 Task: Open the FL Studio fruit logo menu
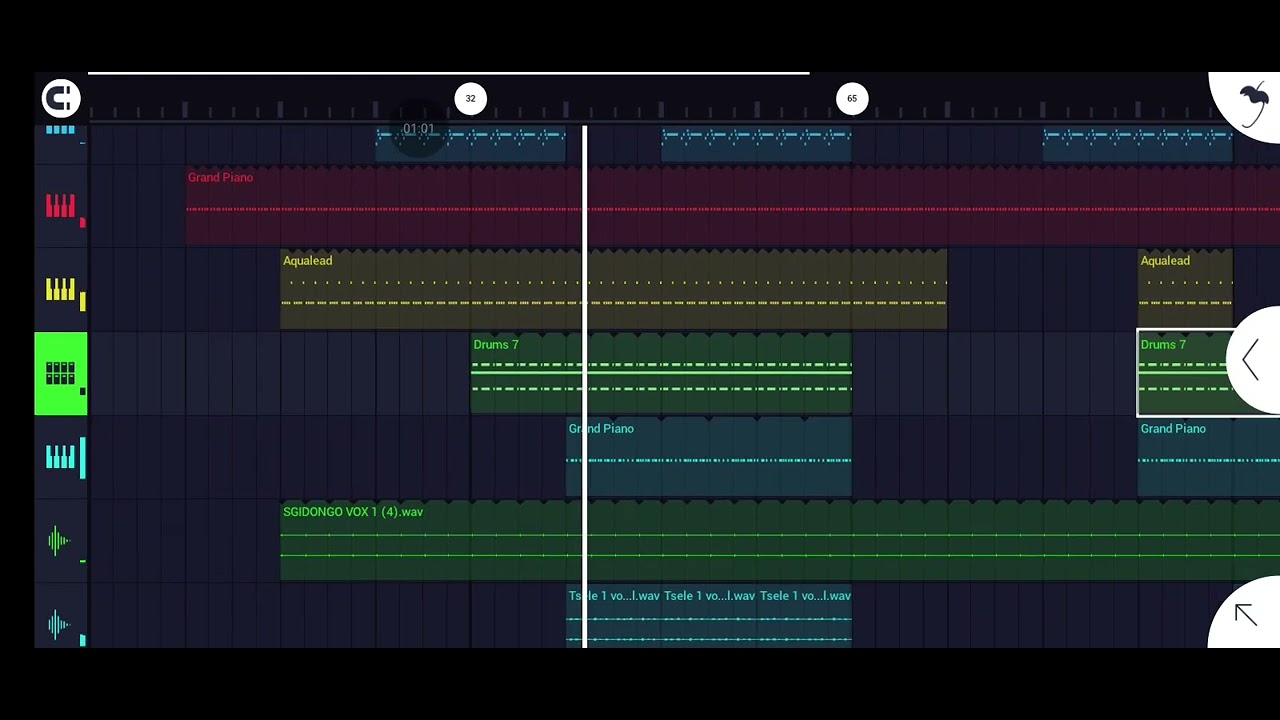[1252, 105]
